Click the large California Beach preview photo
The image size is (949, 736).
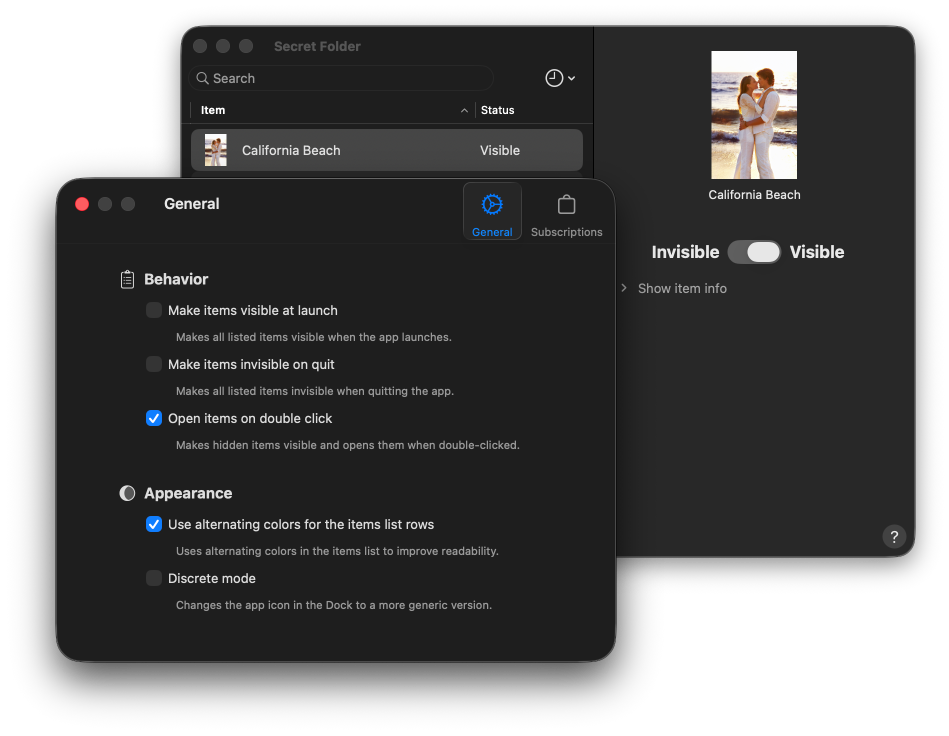click(x=754, y=115)
